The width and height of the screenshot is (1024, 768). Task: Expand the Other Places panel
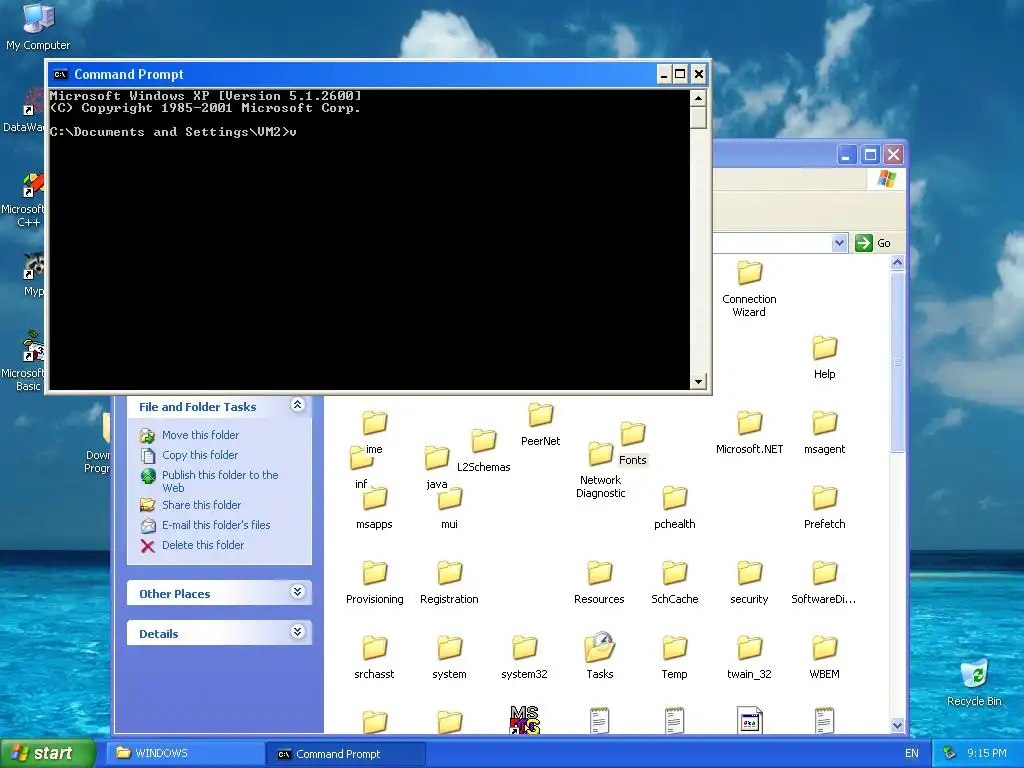[x=297, y=592]
